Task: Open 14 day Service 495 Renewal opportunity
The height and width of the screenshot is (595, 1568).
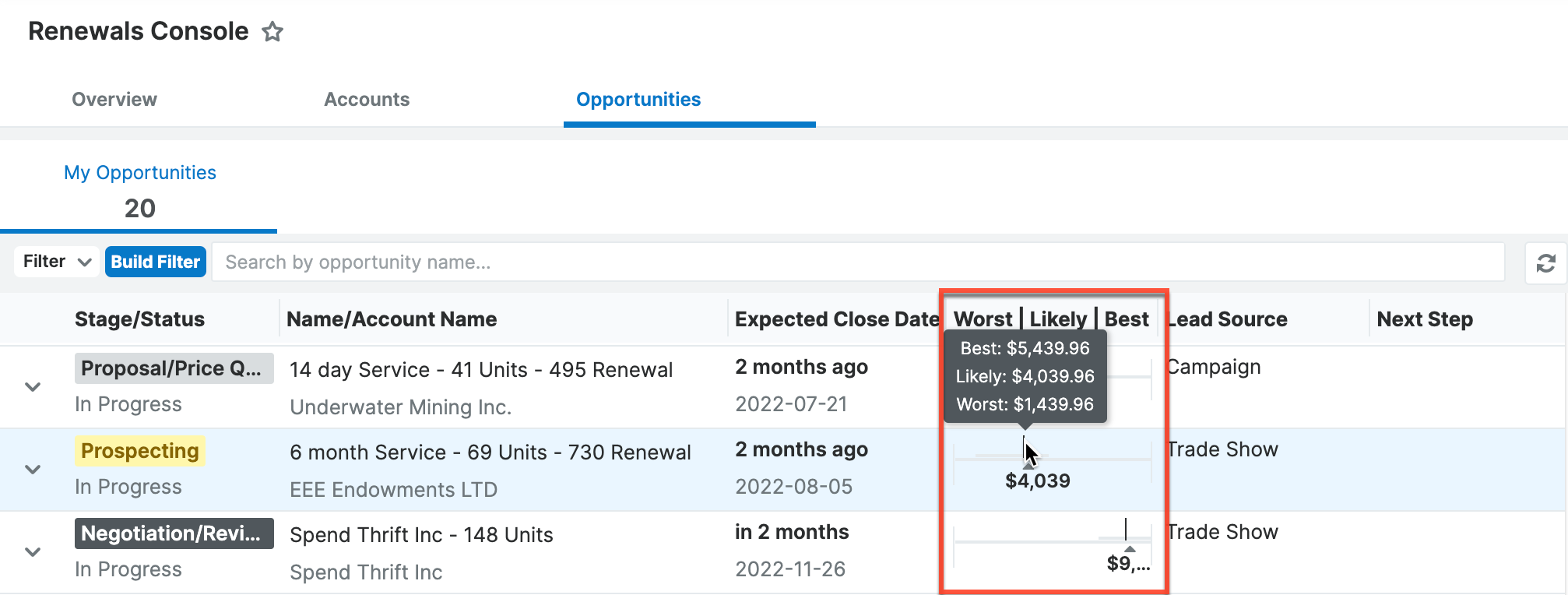Action: [x=481, y=370]
